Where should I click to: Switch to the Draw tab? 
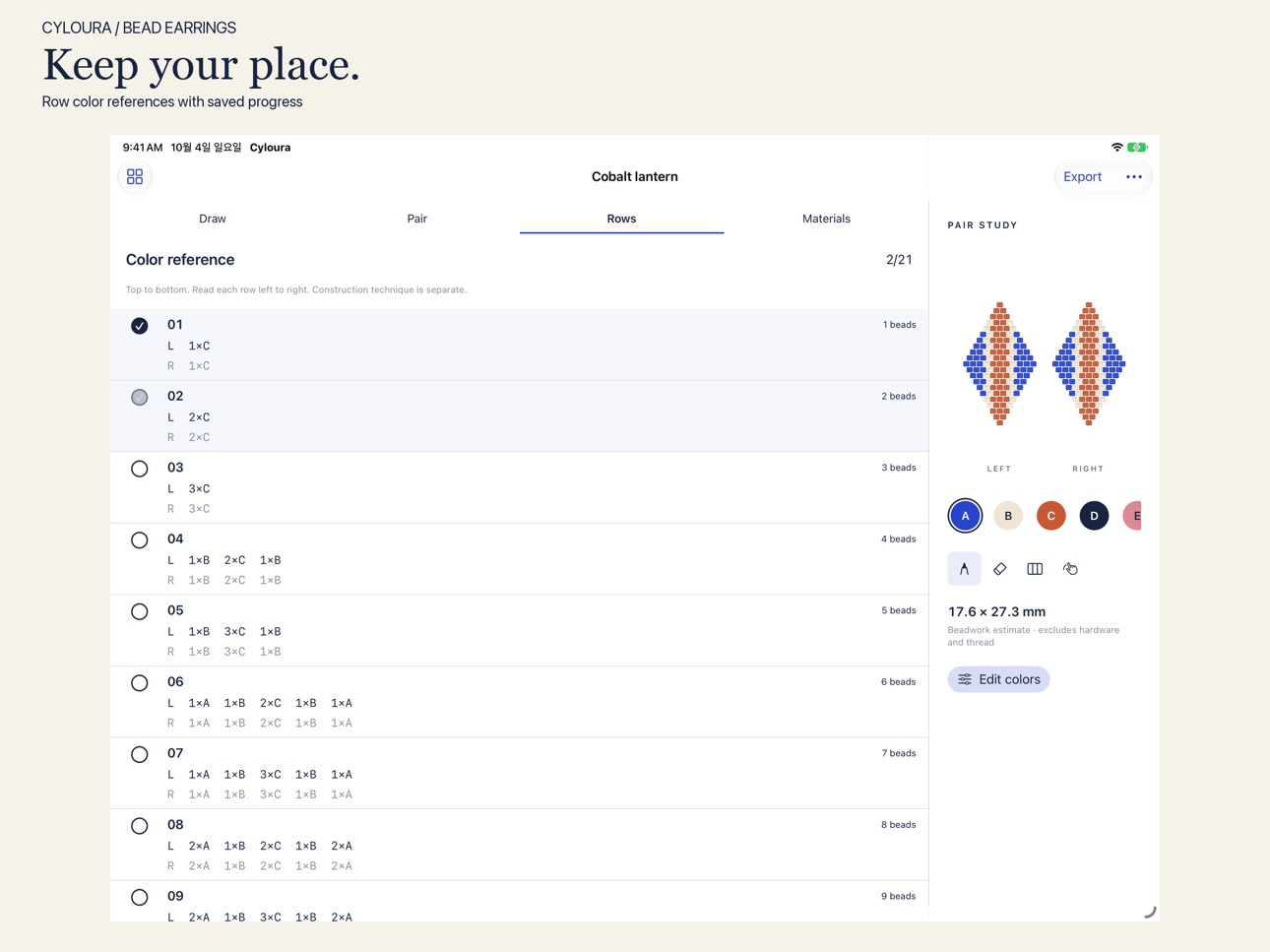[213, 219]
